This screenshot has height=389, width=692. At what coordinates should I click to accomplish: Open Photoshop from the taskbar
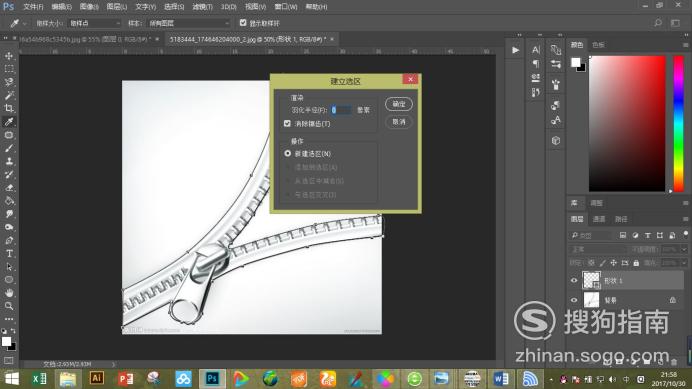point(212,378)
